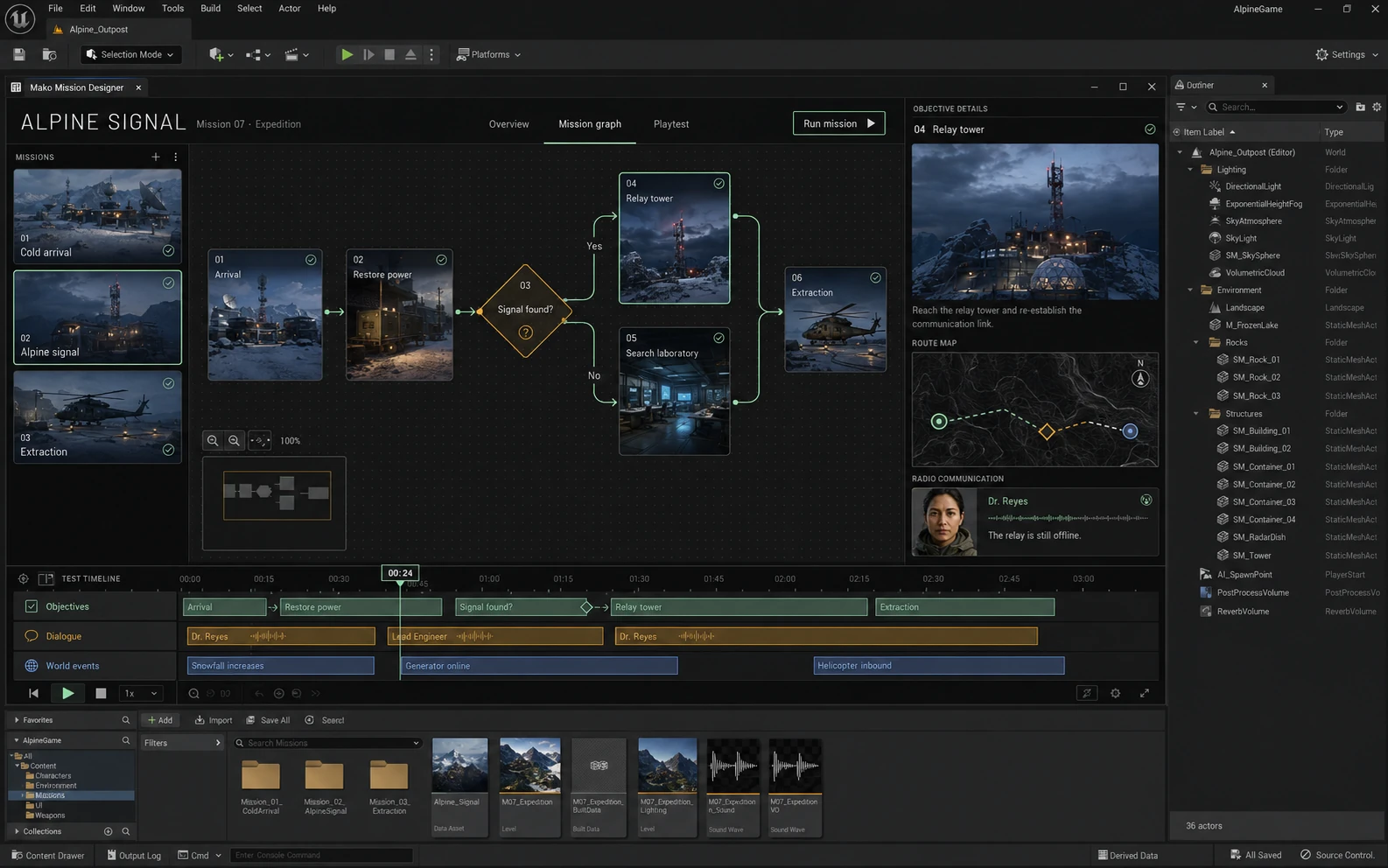Click the north compass on the route map

tap(1139, 378)
